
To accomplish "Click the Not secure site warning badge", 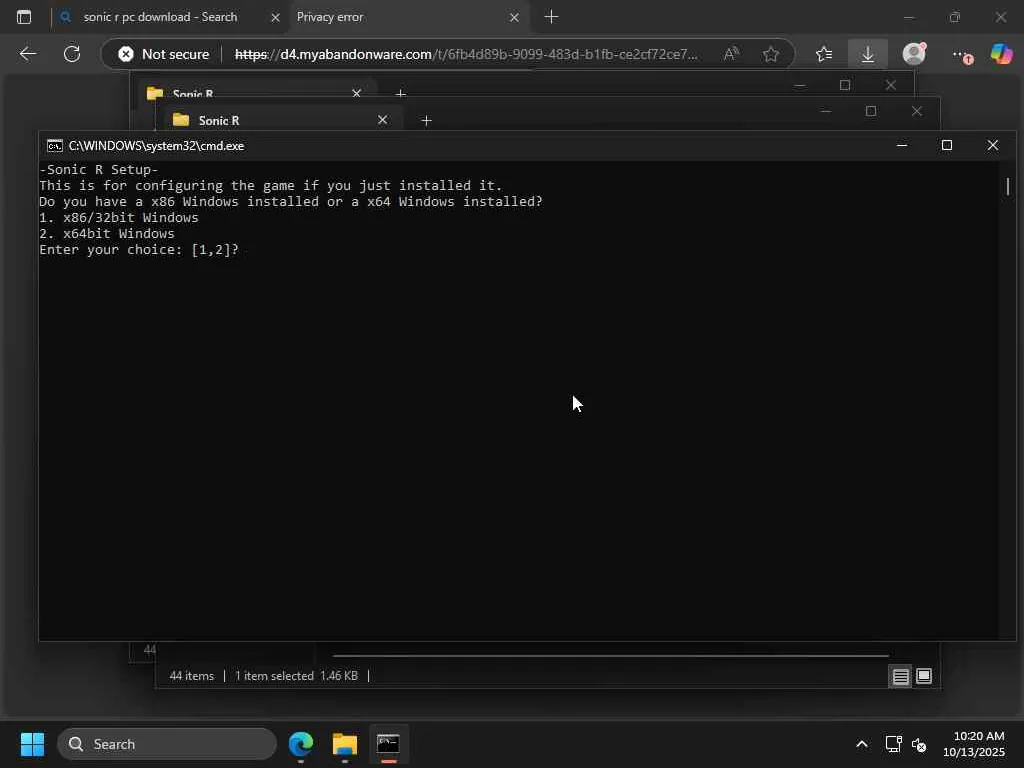I will tap(164, 54).
